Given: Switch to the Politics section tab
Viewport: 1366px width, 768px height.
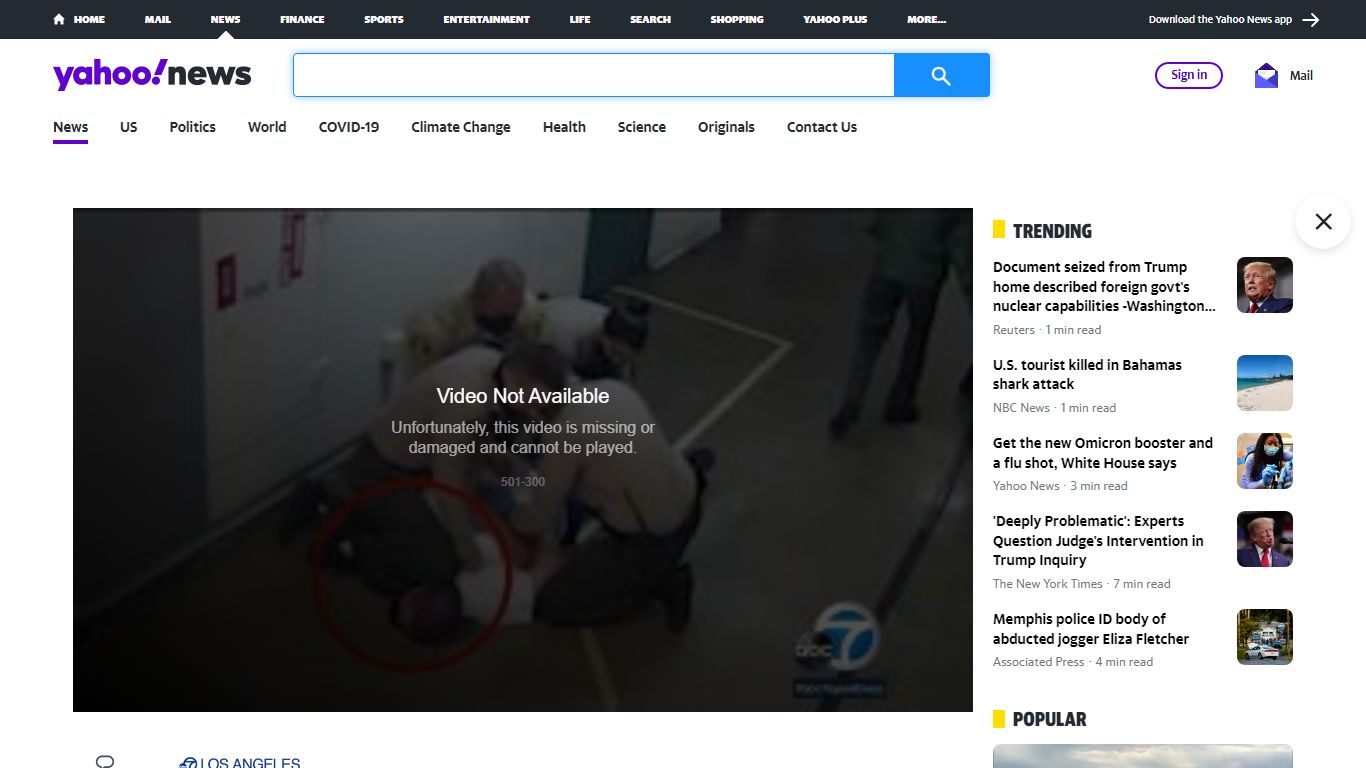Looking at the screenshot, I should (193, 127).
